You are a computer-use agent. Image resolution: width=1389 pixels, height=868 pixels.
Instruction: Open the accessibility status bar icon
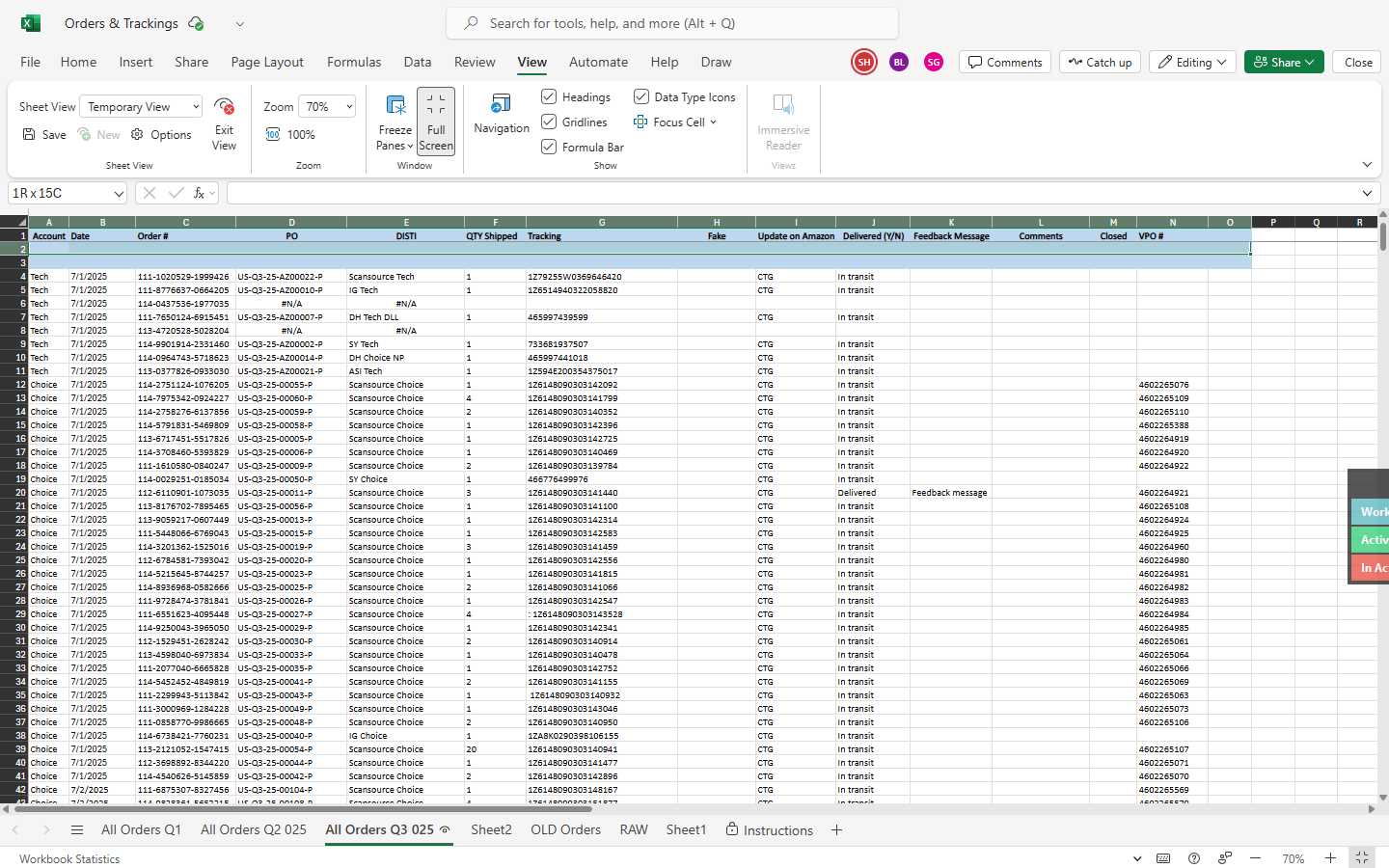(1194, 858)
